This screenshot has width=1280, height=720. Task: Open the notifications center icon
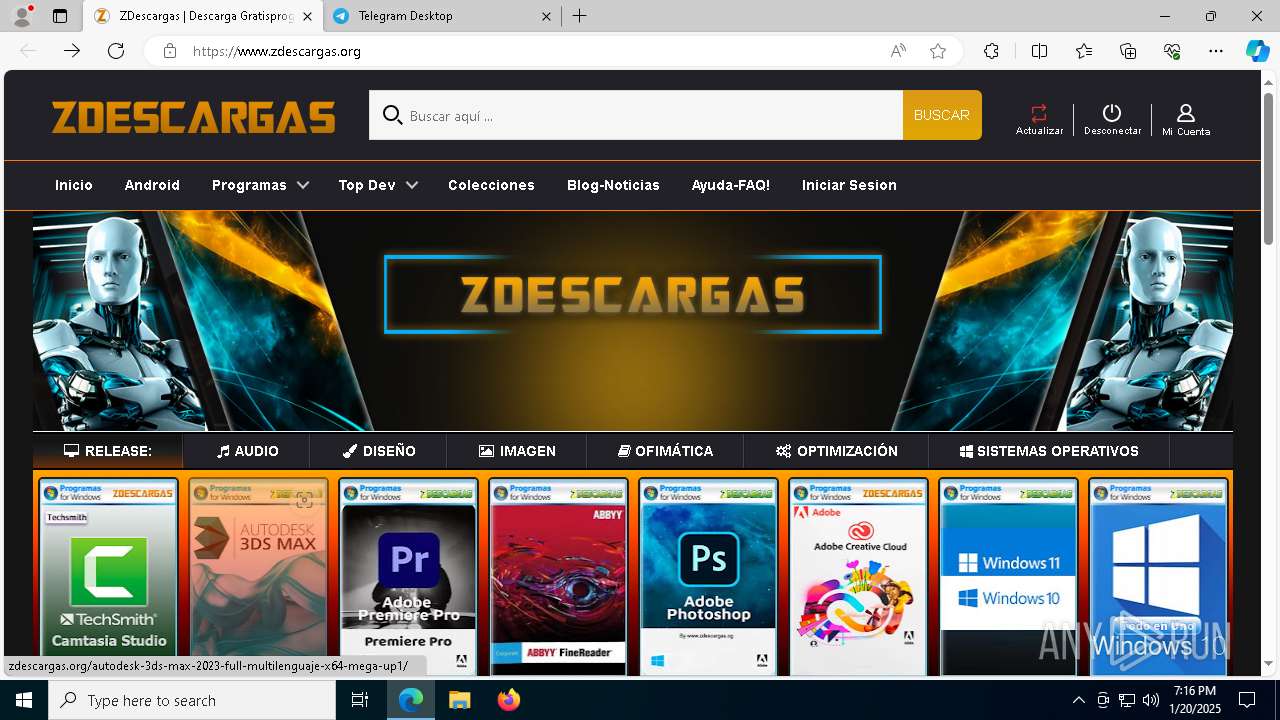1247,700
